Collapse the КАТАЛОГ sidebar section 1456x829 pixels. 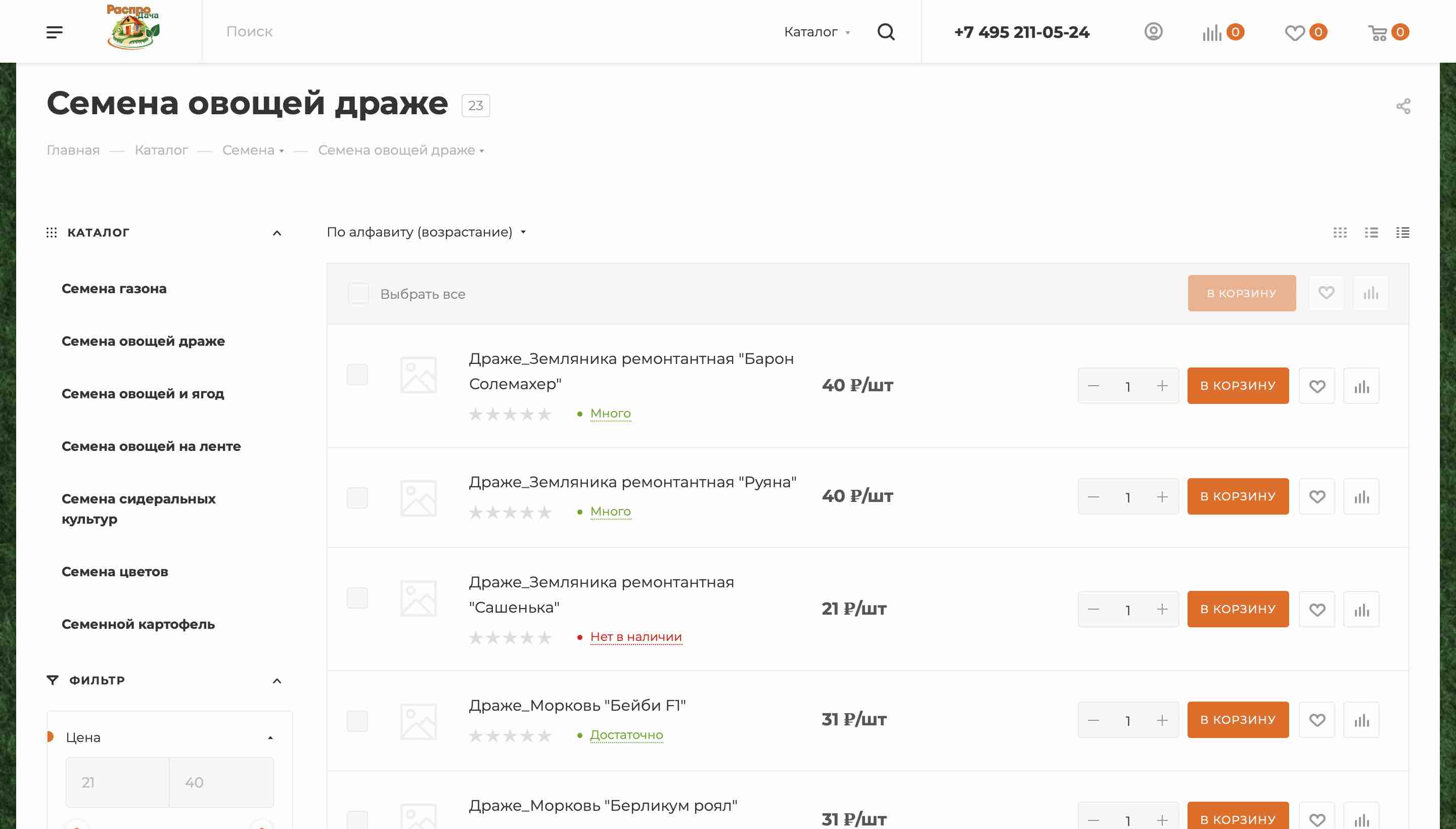click(x=277, y=233)
